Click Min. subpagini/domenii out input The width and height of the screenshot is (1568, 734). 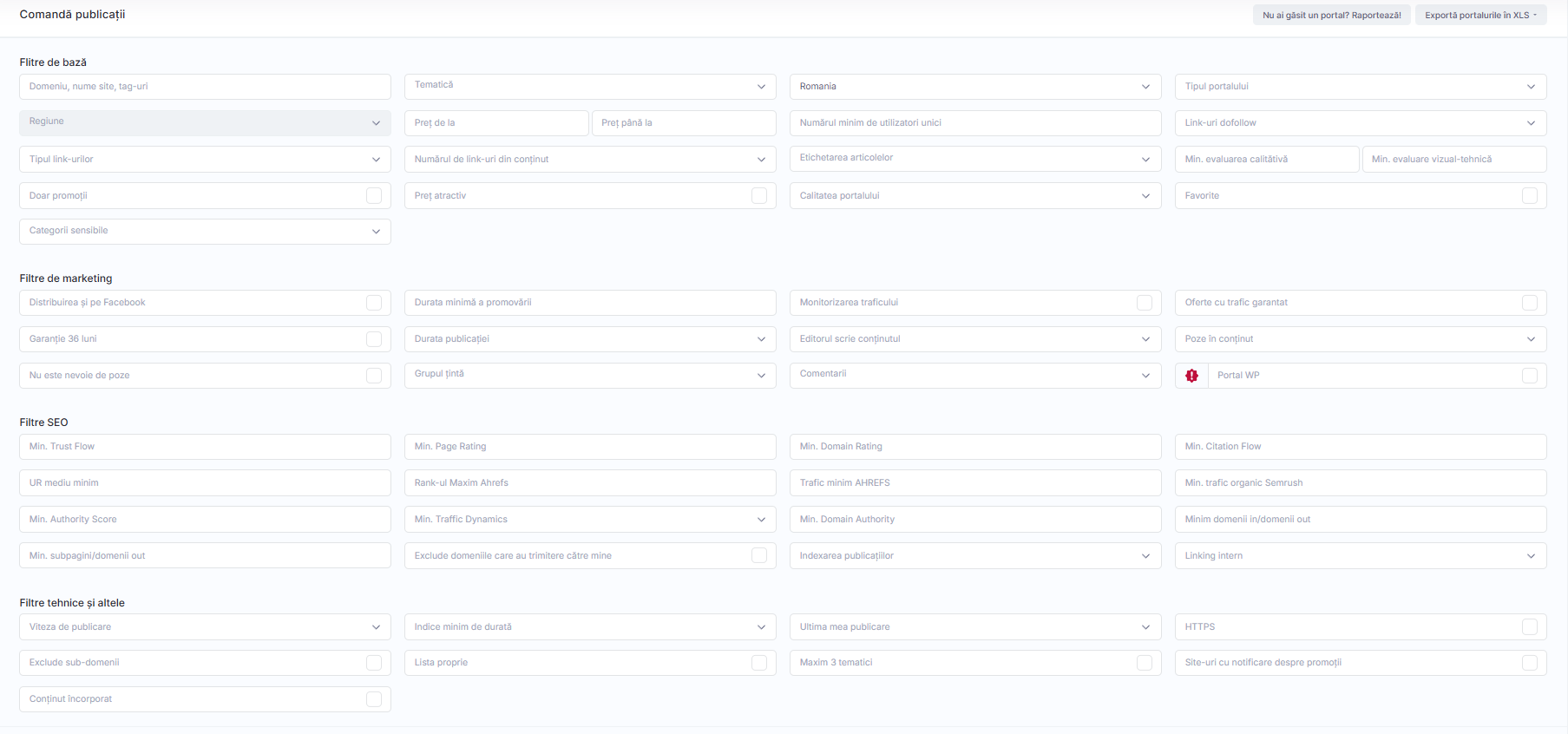click(x=205, y=555)
